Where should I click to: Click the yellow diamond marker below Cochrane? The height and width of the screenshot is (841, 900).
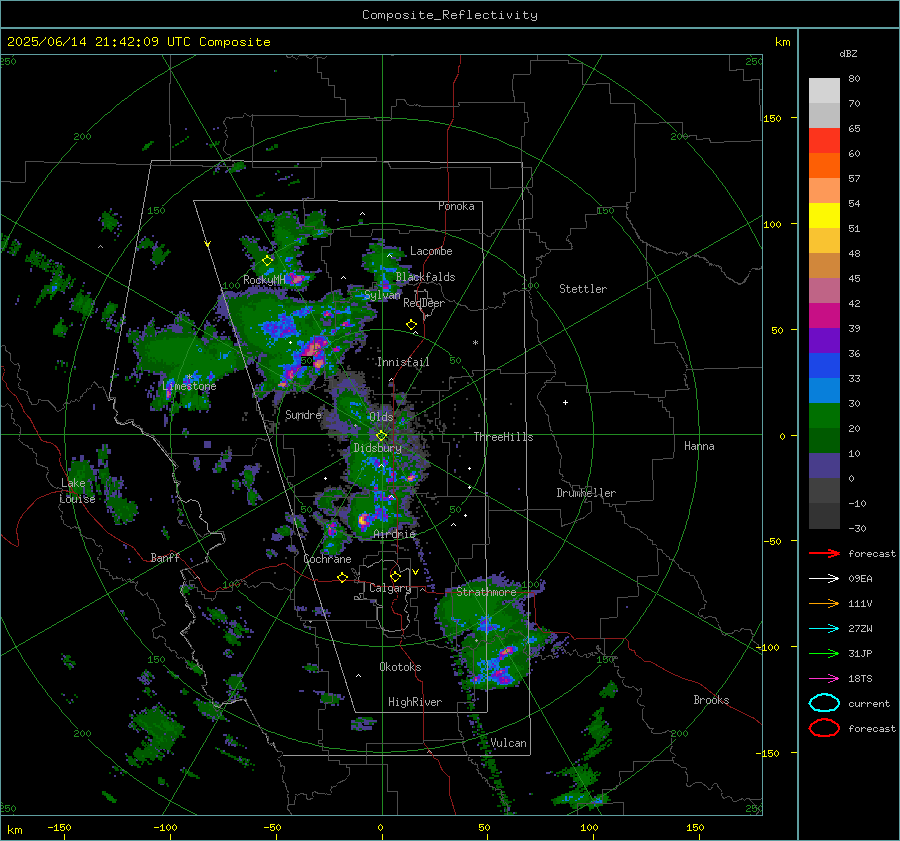click(x=343, y=577)
